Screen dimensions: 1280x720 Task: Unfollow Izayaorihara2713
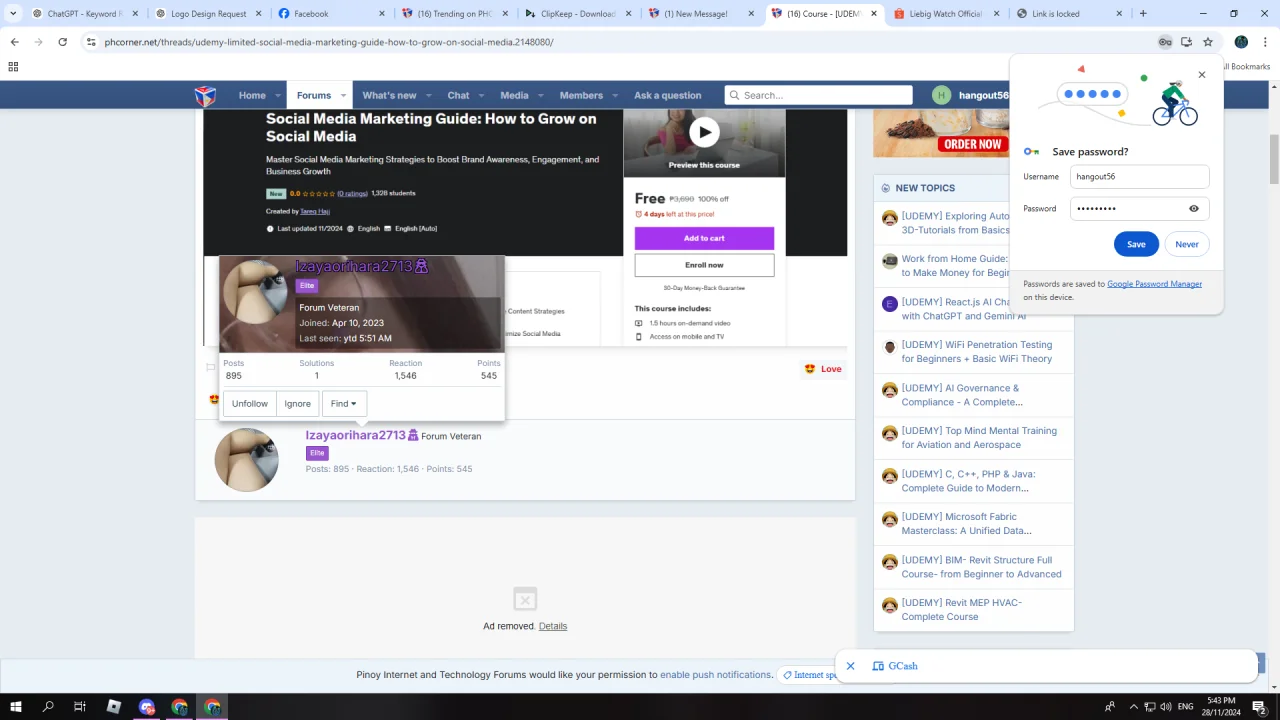250,404
